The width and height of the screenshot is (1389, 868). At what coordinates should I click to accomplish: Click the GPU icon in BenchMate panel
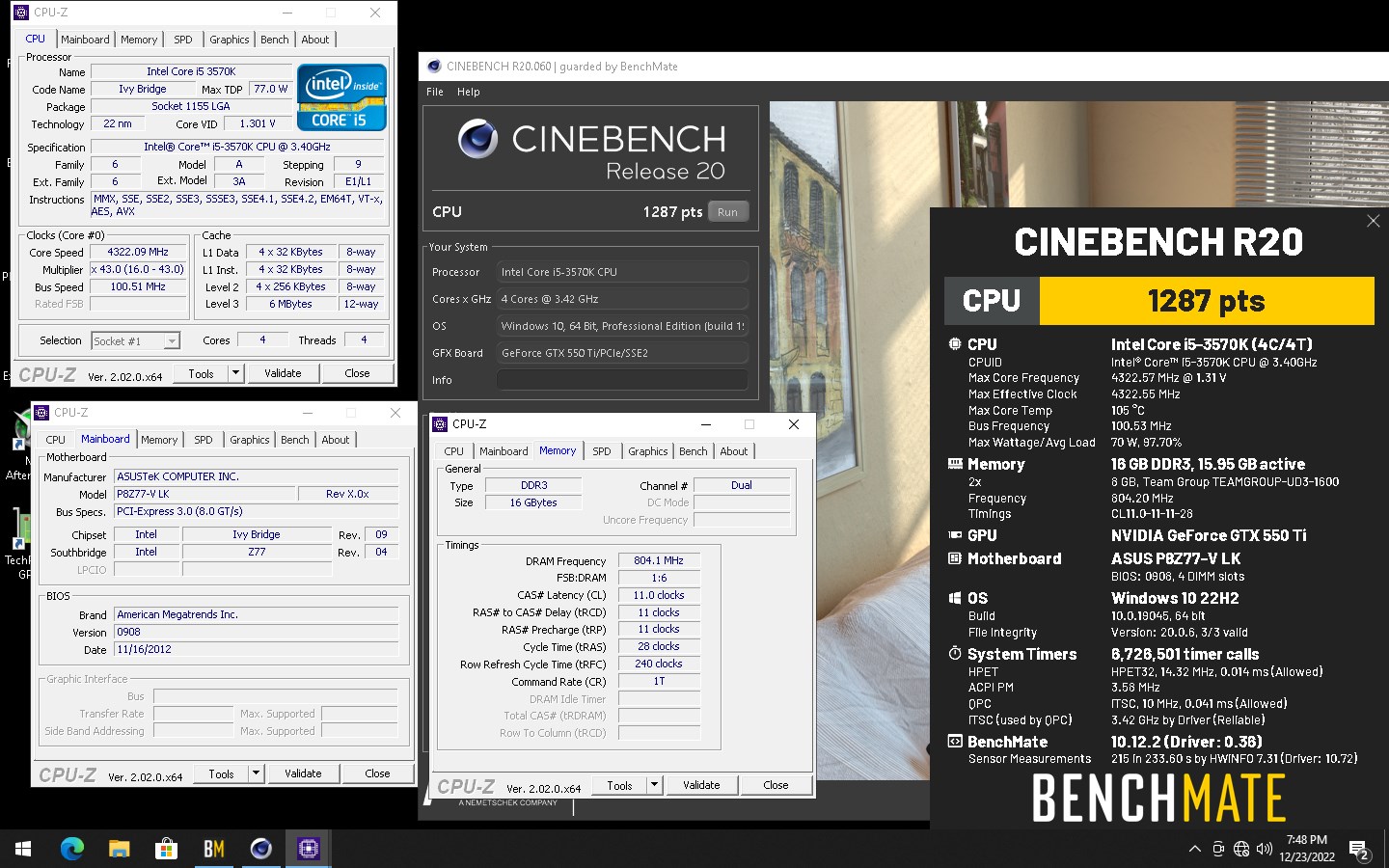pyautogui.click(x=955, y=535)
